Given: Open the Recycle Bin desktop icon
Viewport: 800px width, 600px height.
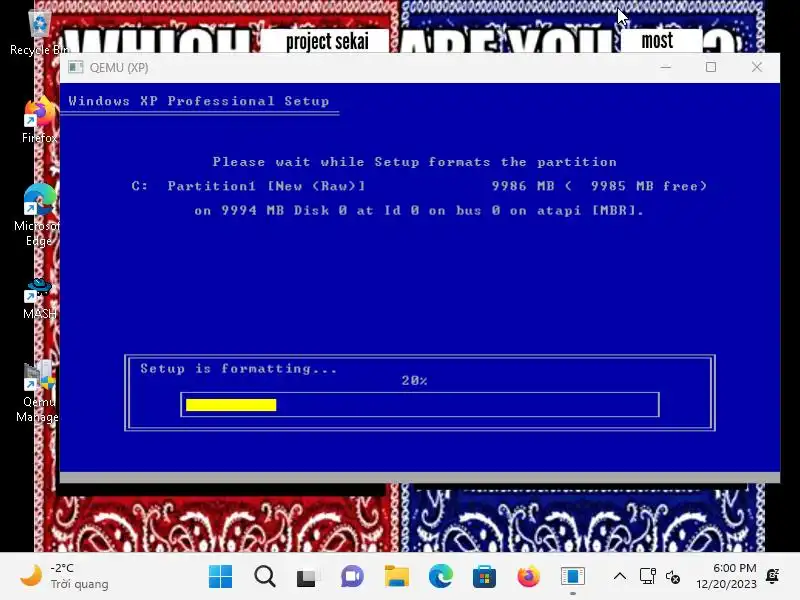Looking at the screenshot, I should tap(39, 32).
